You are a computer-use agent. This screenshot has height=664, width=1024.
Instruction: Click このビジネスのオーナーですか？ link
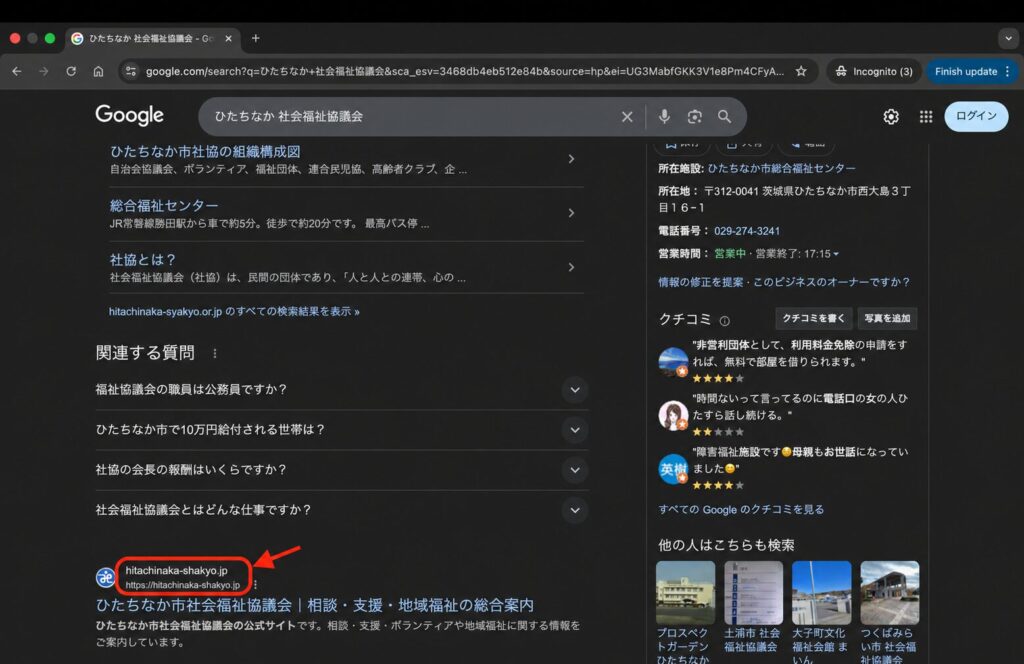(x=831, y=282)
